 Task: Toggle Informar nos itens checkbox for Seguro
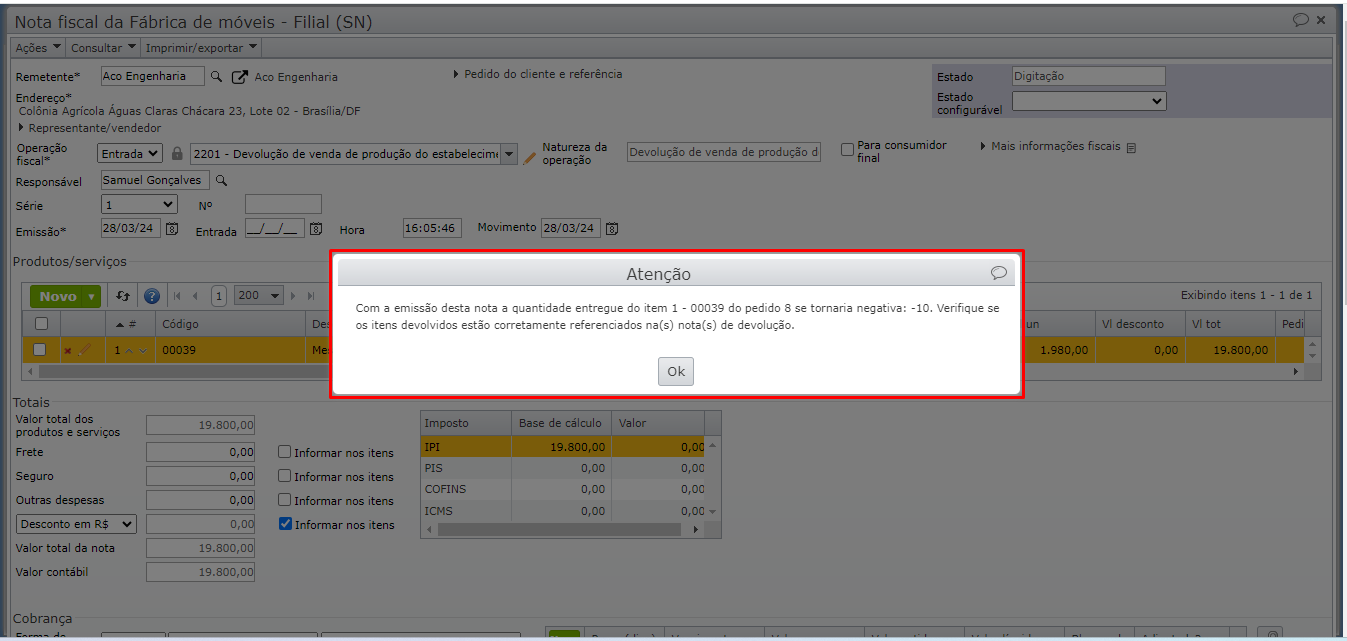[285, 476]
